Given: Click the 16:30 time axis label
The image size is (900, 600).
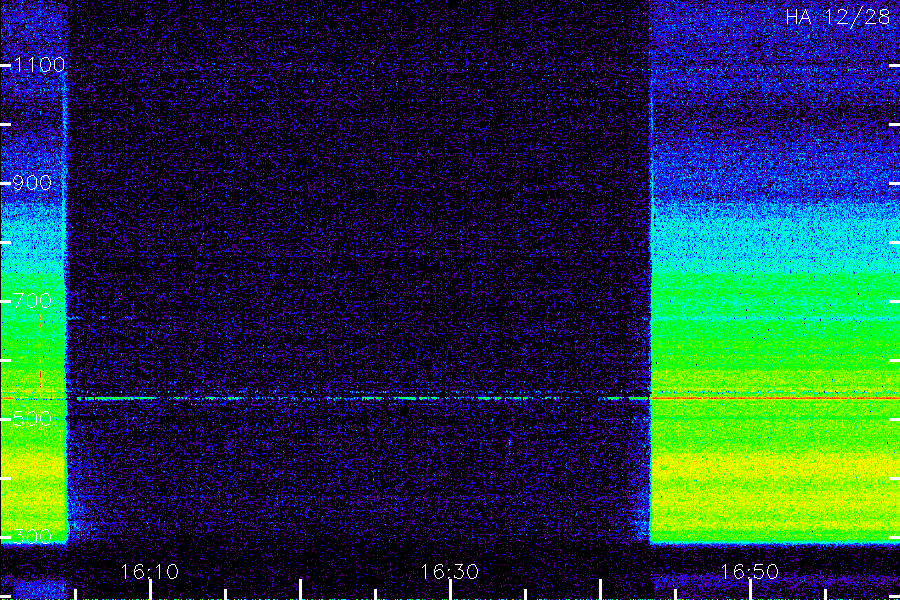Looking at the screenshot, I should coord(450,572).
